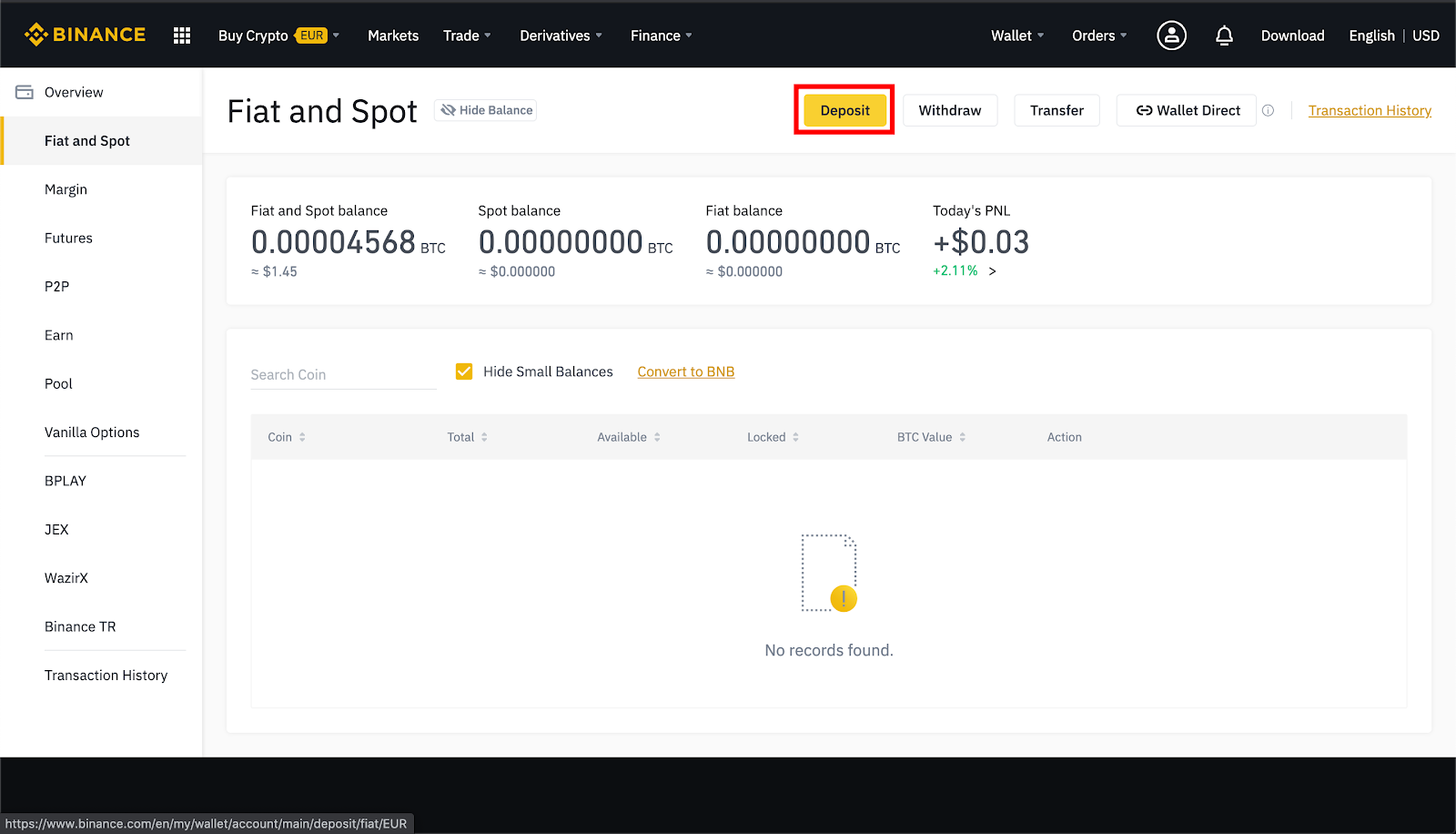The height and width of the screenshot is (834, 1456).
Task: Click the Hide Balance eye icon
Action: [449, 109]
